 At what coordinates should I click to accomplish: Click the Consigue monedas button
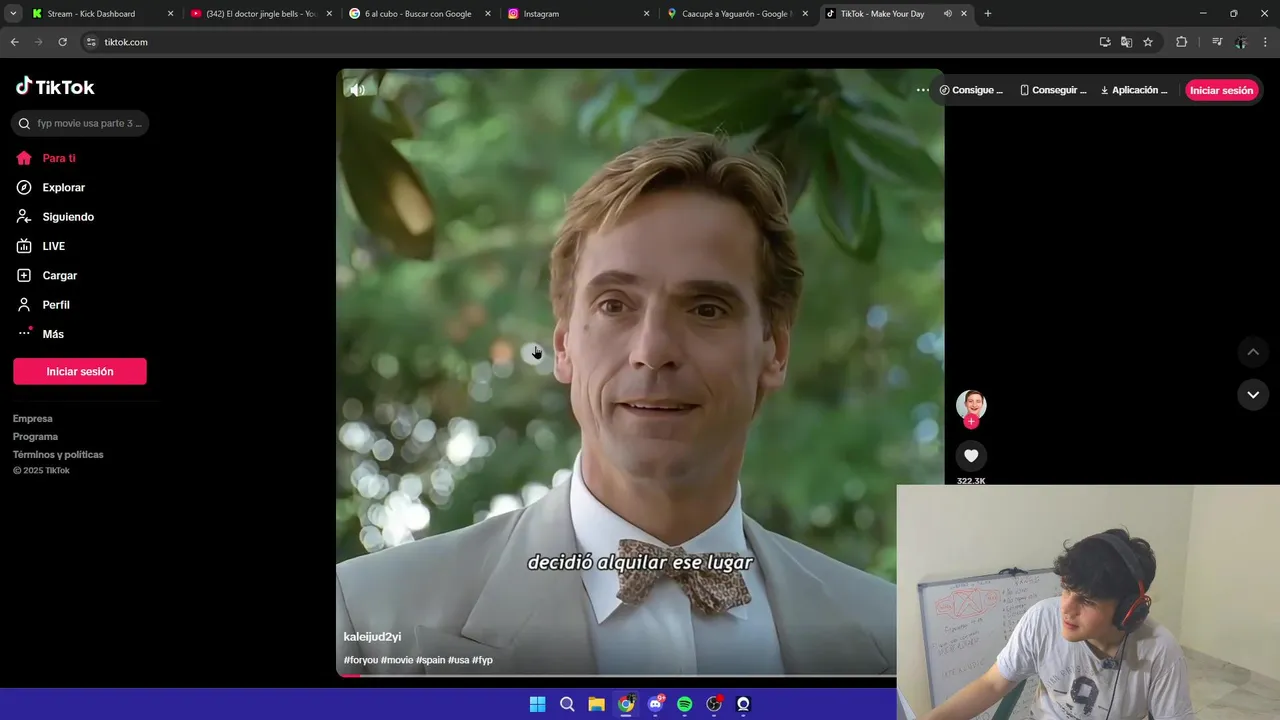[971, 90]
